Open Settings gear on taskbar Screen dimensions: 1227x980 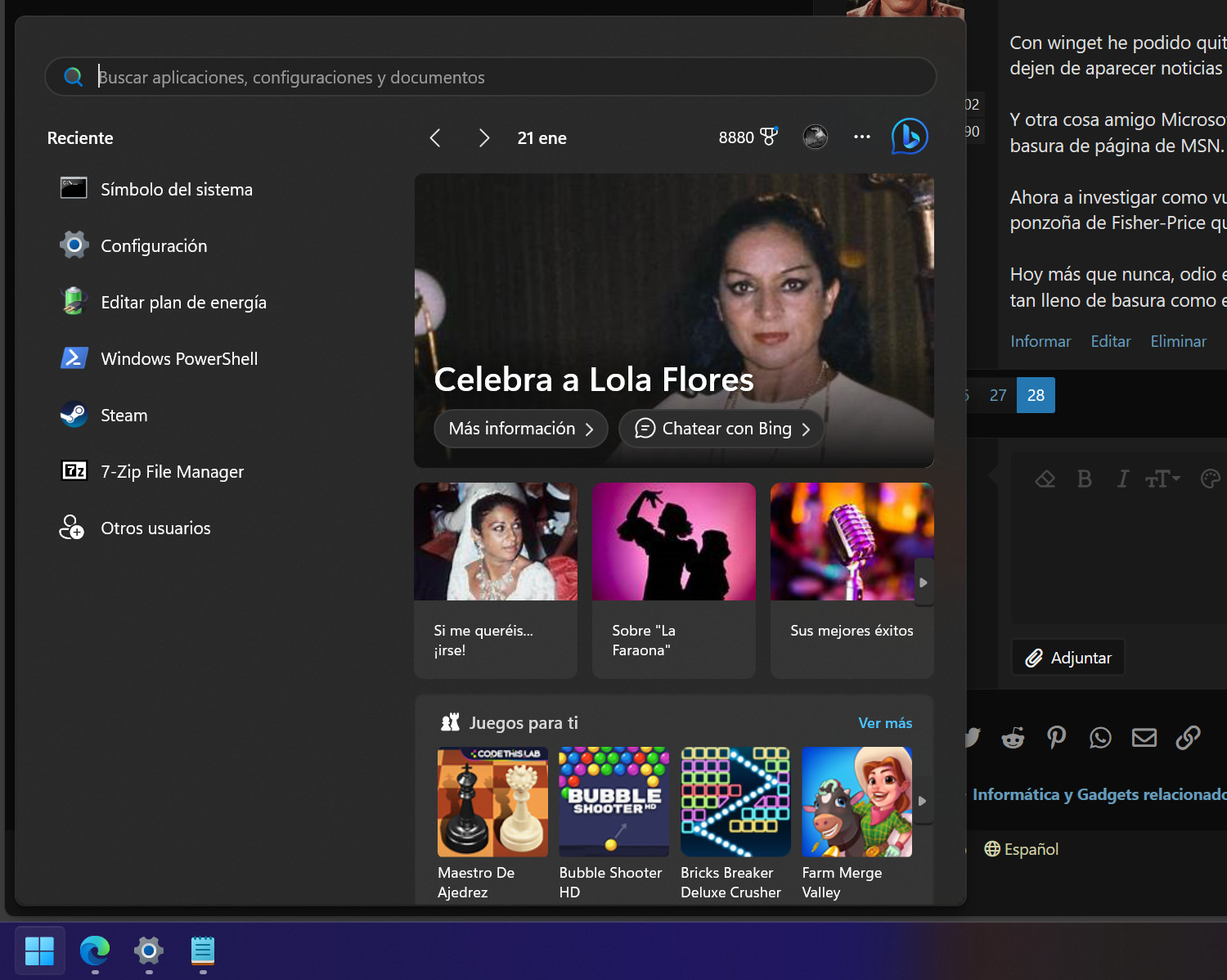coord(149,951)
